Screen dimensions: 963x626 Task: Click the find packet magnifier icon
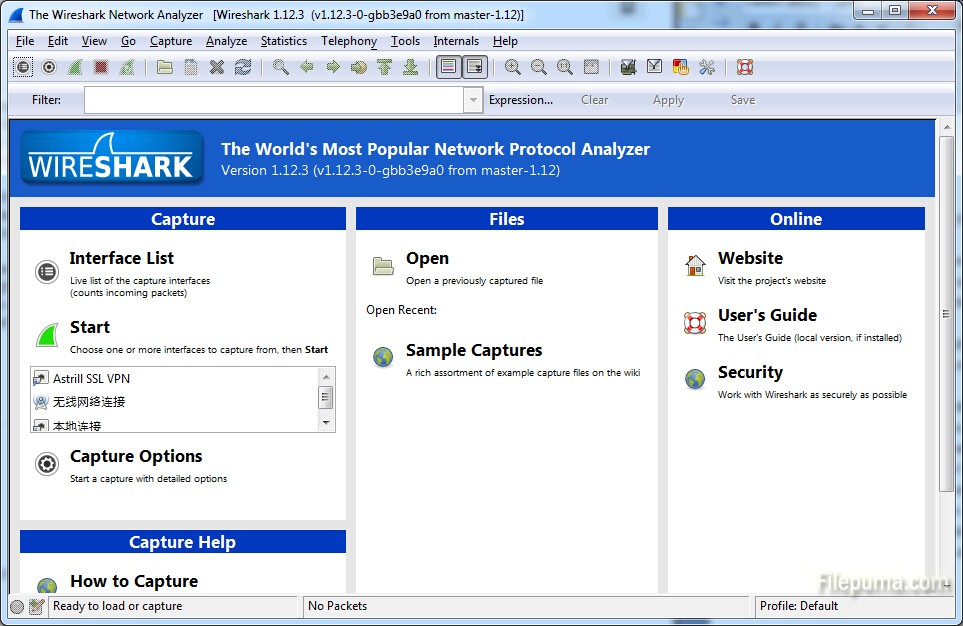pyautogui.click(x=281, y=67)
